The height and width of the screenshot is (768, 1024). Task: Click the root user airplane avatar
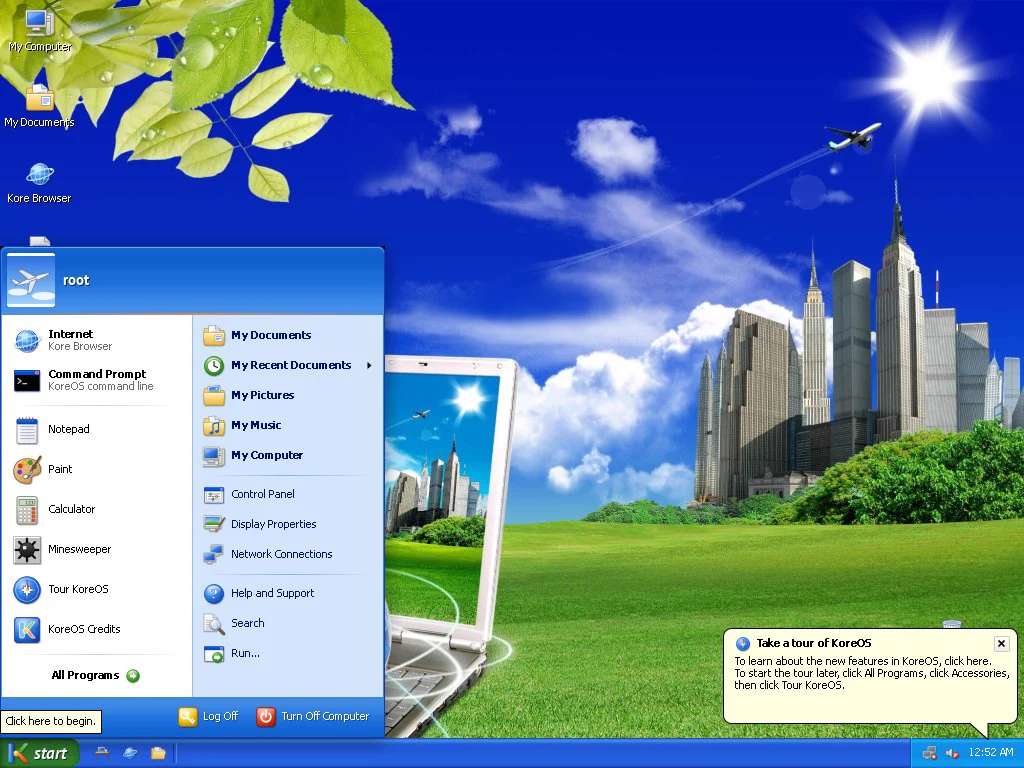click(31, 281)
